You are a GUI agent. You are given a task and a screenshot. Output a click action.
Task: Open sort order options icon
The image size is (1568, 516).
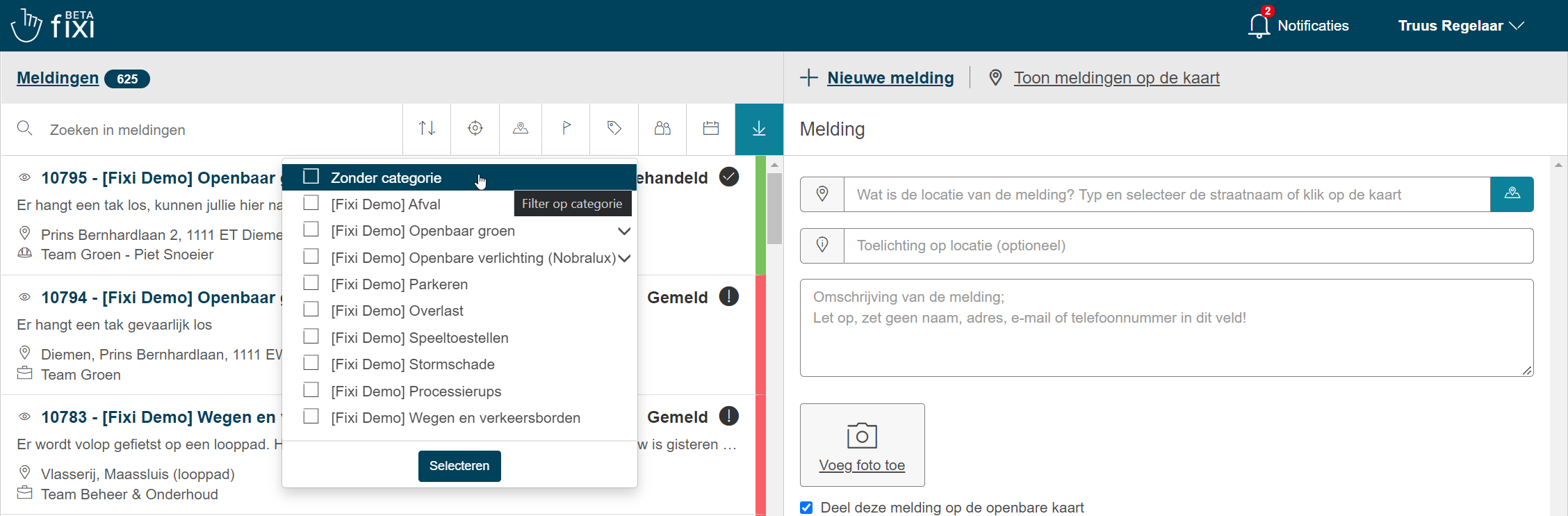pos(427,129)
